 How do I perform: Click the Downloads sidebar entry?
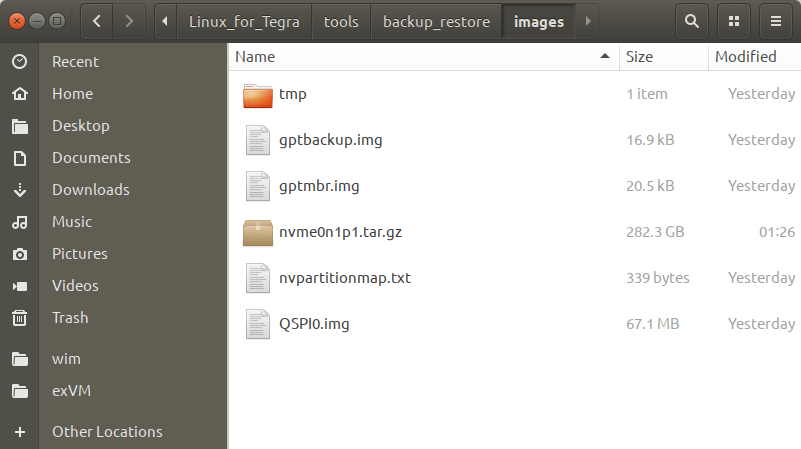pos(90,190)
